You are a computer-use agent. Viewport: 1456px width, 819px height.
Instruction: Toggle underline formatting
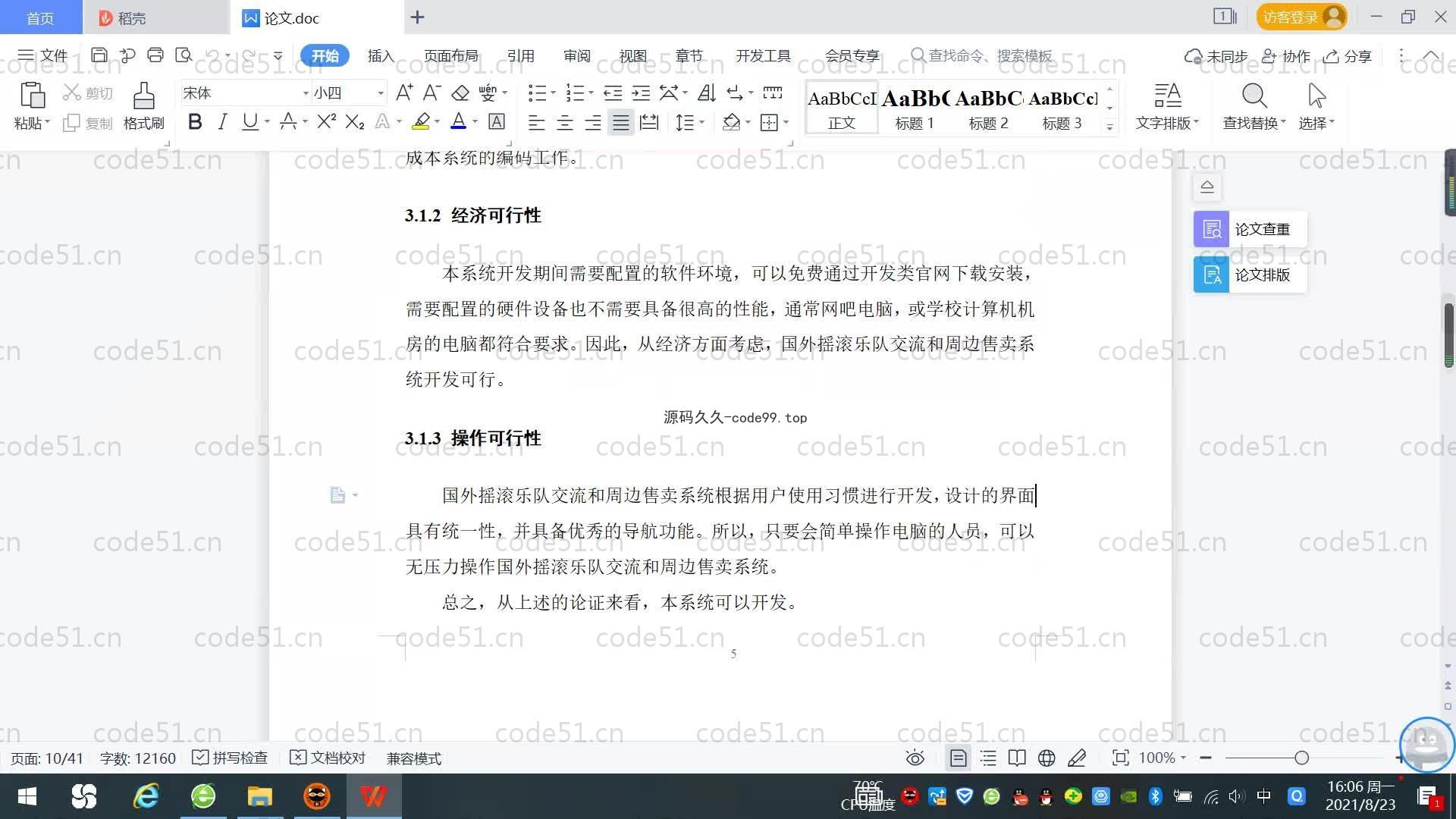pos(249,122)
